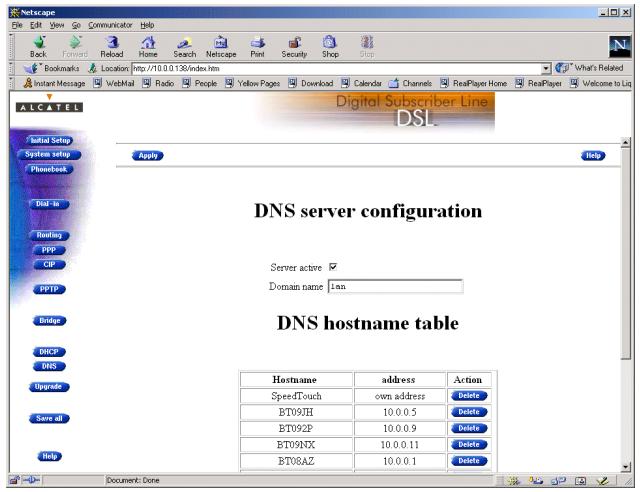Open Phonebook in sidebar
This screenshot has height=492, width=640.
[49, 169]
